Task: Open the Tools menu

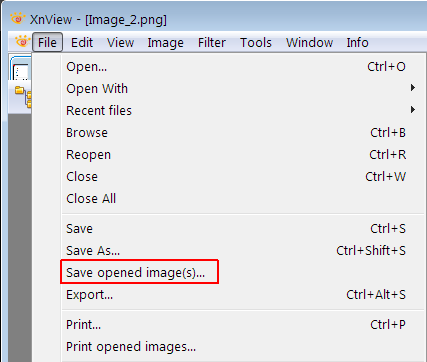Action: (256, 43)
